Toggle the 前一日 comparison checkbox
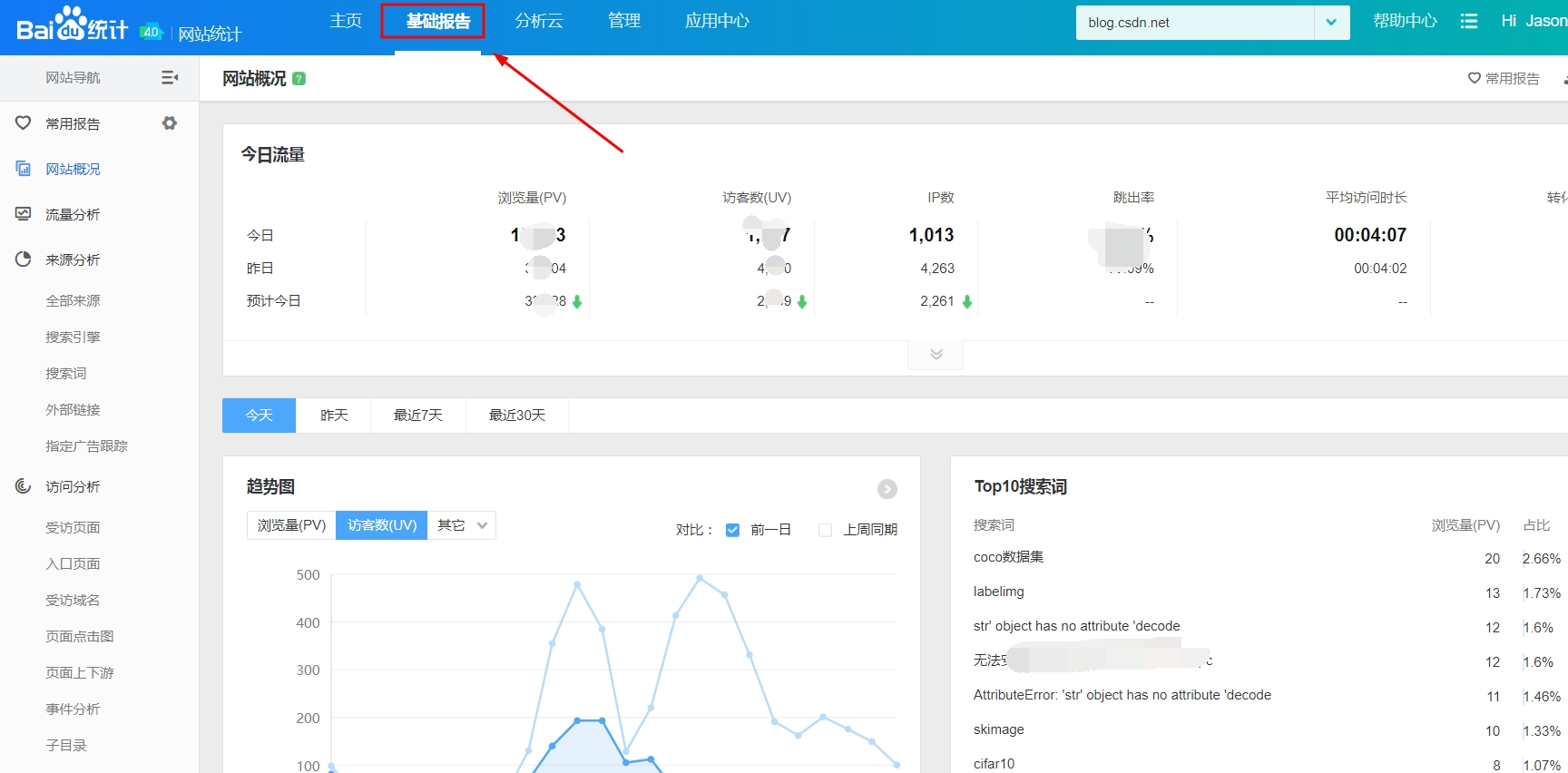This screenshot has width=1568, height=773. click(733, 530)
